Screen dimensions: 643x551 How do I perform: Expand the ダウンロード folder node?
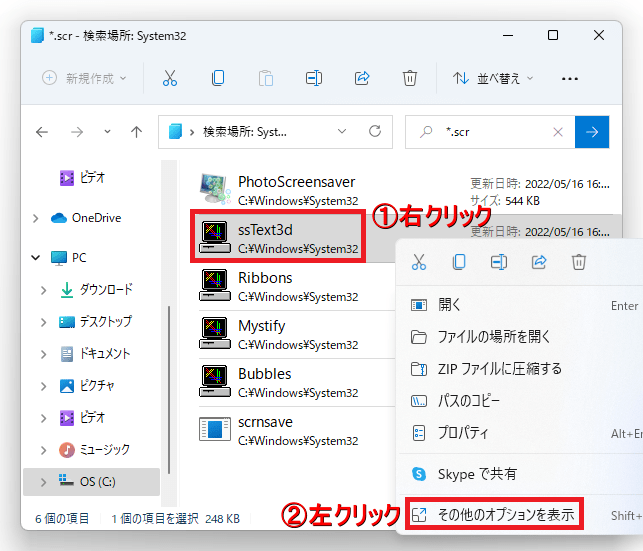click(43, 290)
